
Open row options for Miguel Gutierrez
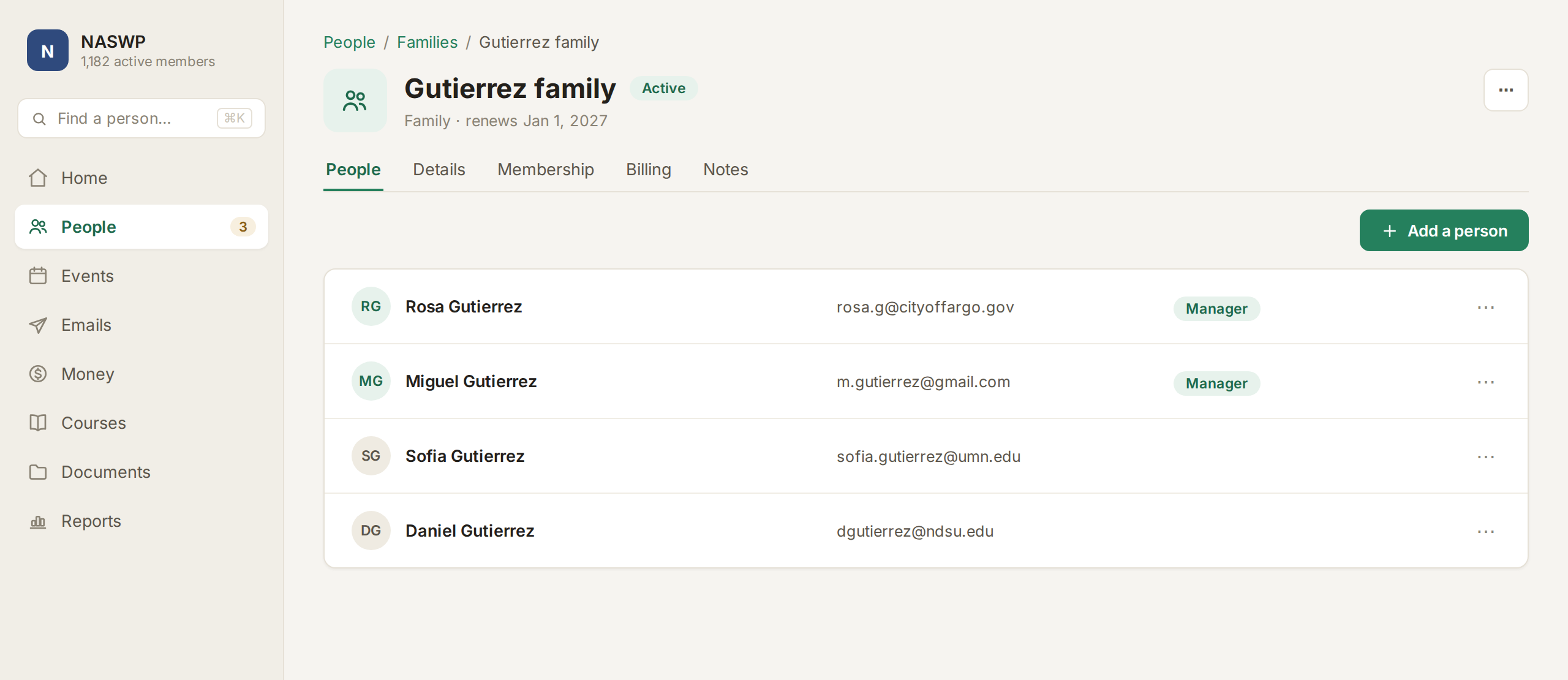coord(1486,382)
